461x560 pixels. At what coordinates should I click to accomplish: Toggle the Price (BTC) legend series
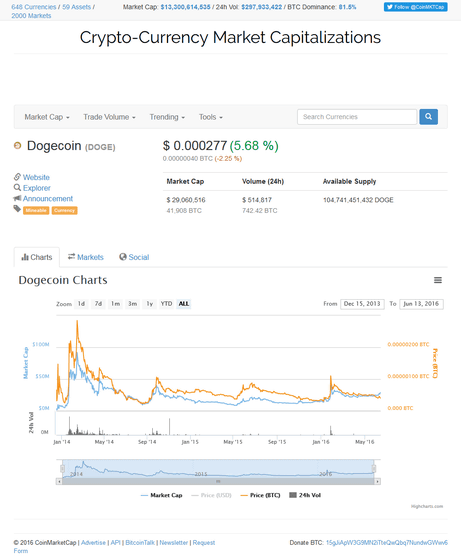click(260, 495)
